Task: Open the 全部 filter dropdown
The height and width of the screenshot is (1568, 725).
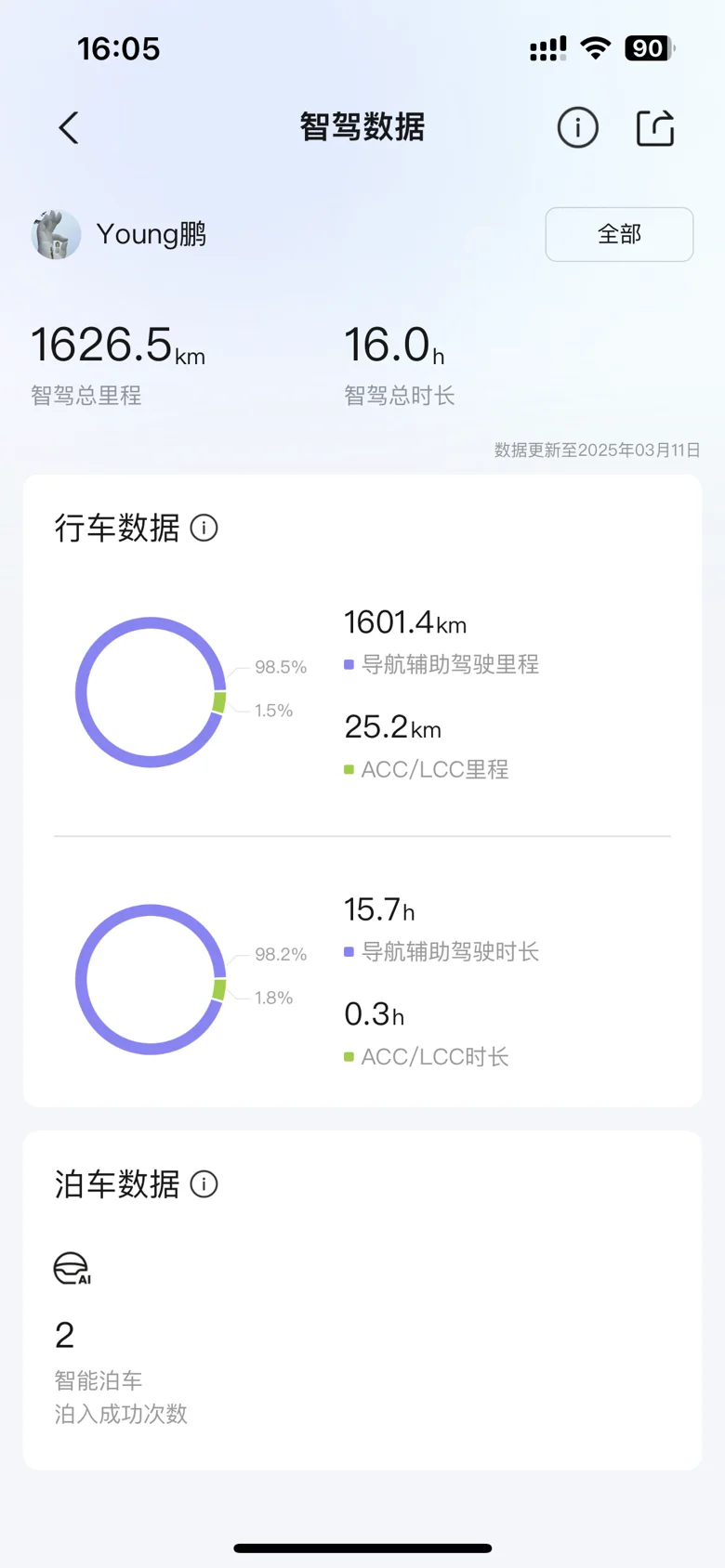Action: [619, 234]
